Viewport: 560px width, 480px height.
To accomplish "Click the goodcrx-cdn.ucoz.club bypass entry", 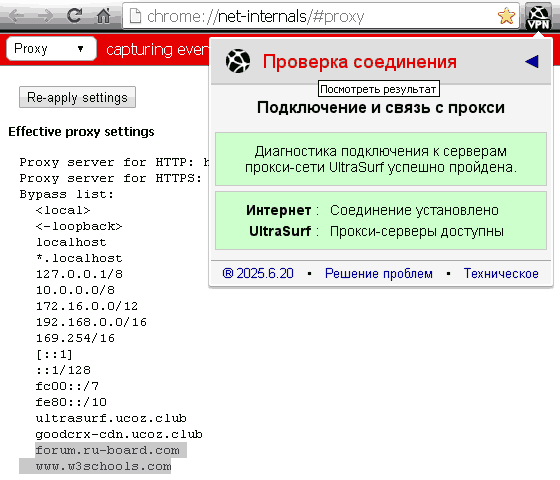I will (x=119, y=434).
